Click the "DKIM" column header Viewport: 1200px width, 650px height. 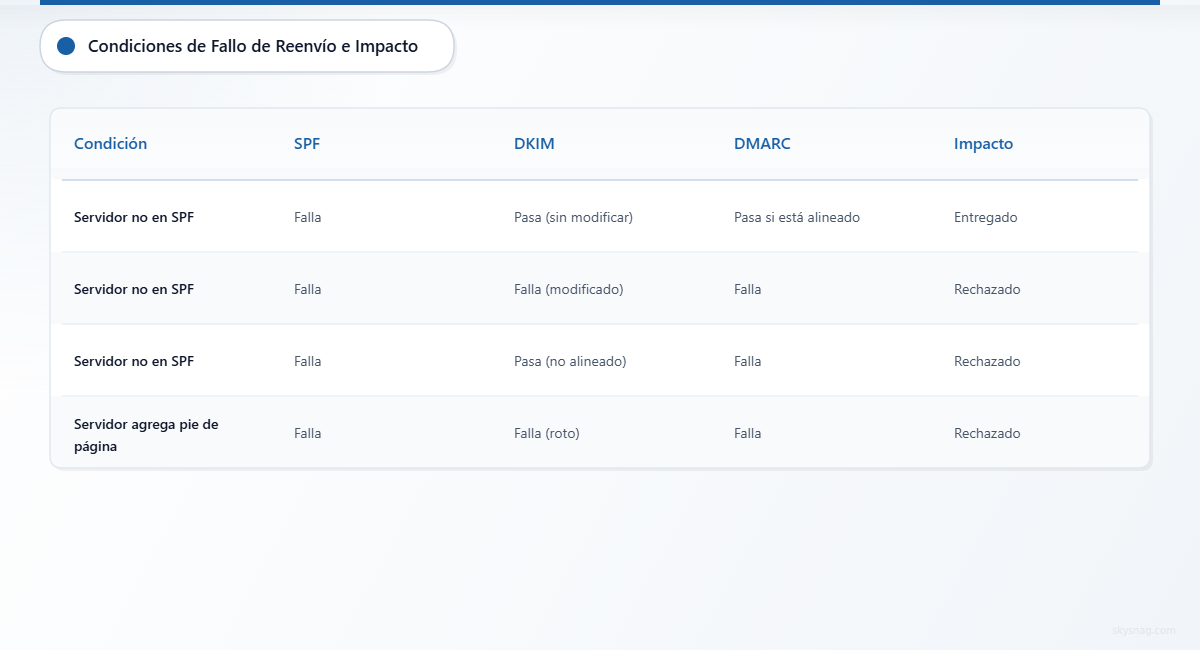click(534, 144)
